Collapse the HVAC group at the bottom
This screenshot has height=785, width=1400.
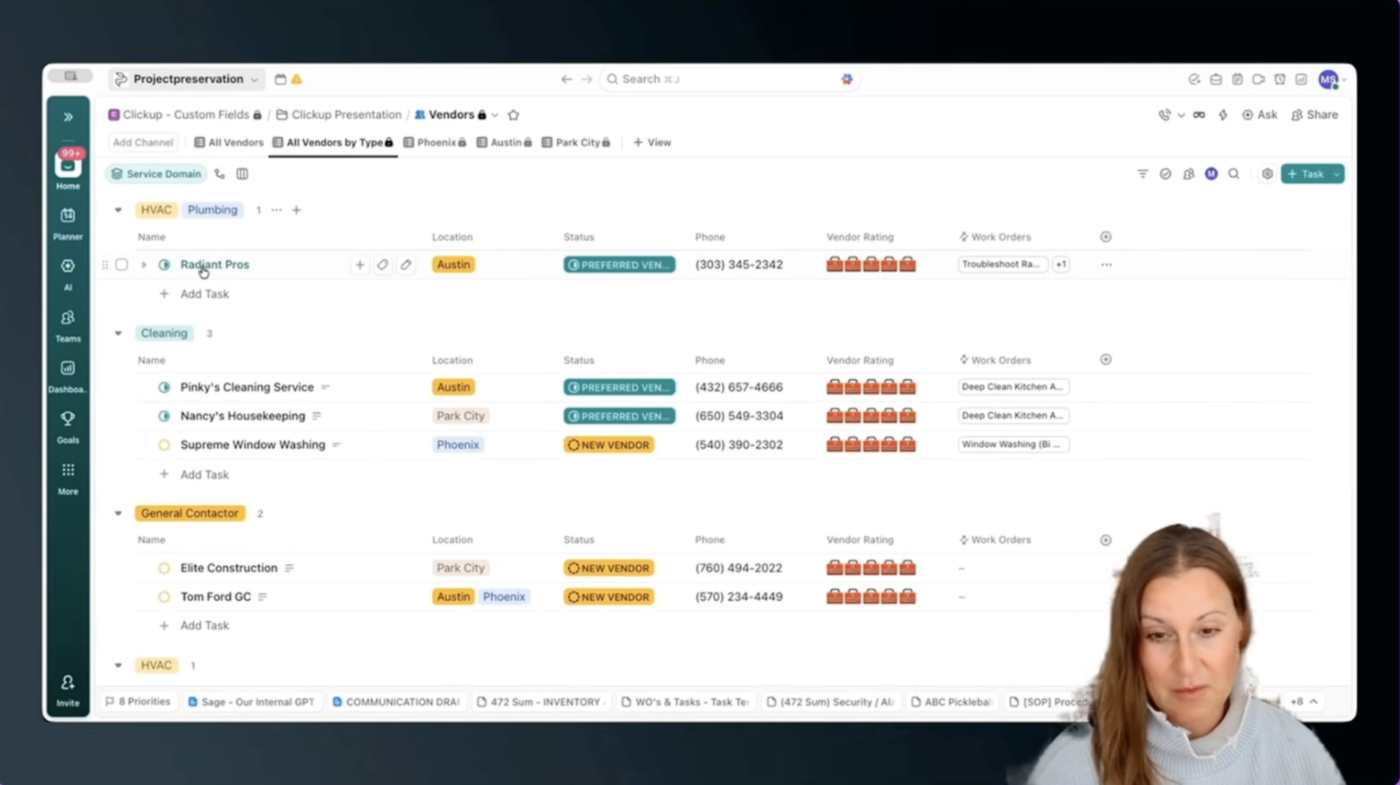click(118, 665)
